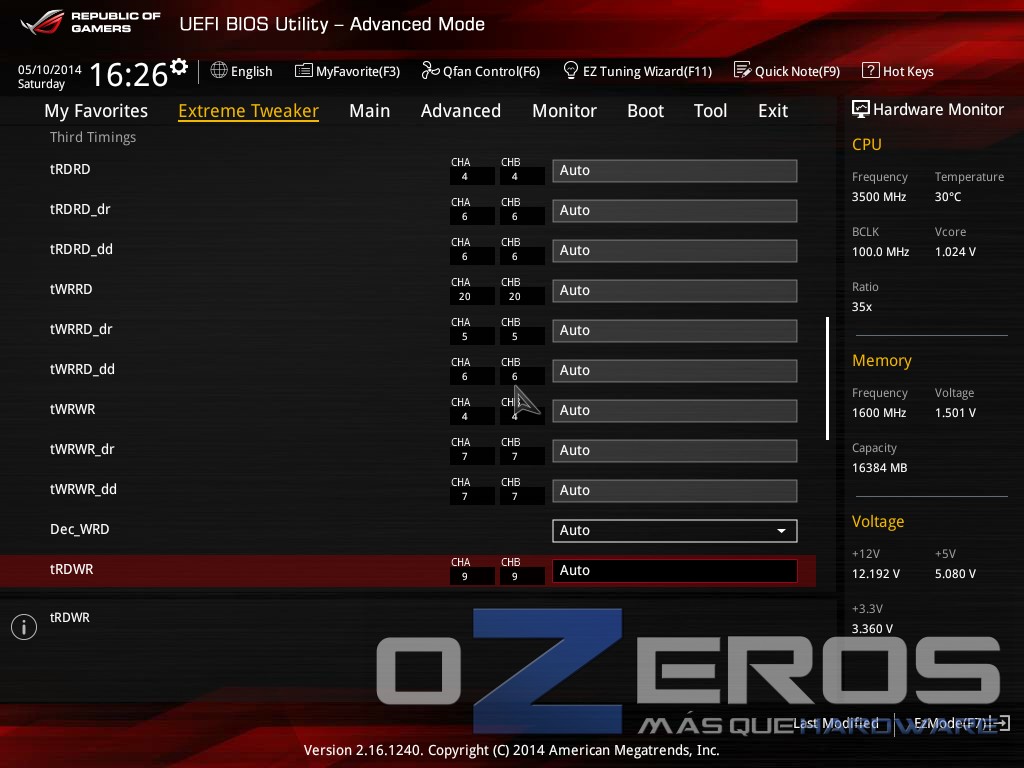Select the Extreme Tweaker tab
Viewport: 1024px width, 768px height.
[x=248, y=111]
